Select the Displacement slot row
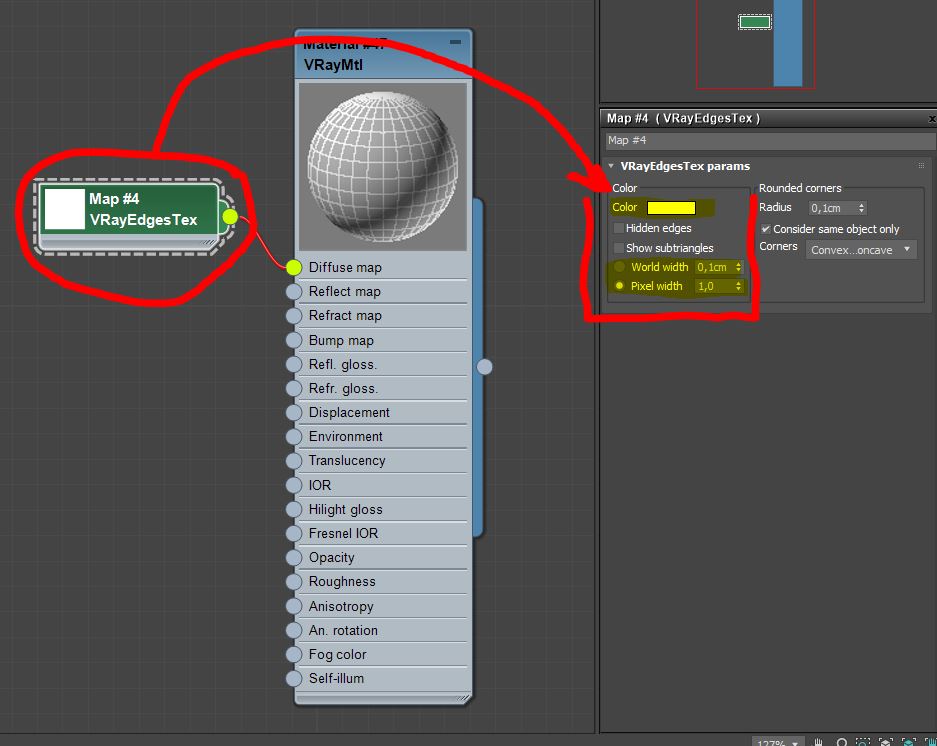This screenshot has width=937, height=746. coord(381,412)
